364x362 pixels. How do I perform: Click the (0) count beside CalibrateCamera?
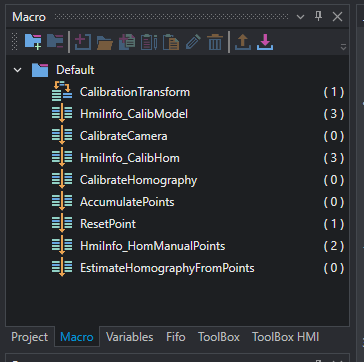click(334, 136)
